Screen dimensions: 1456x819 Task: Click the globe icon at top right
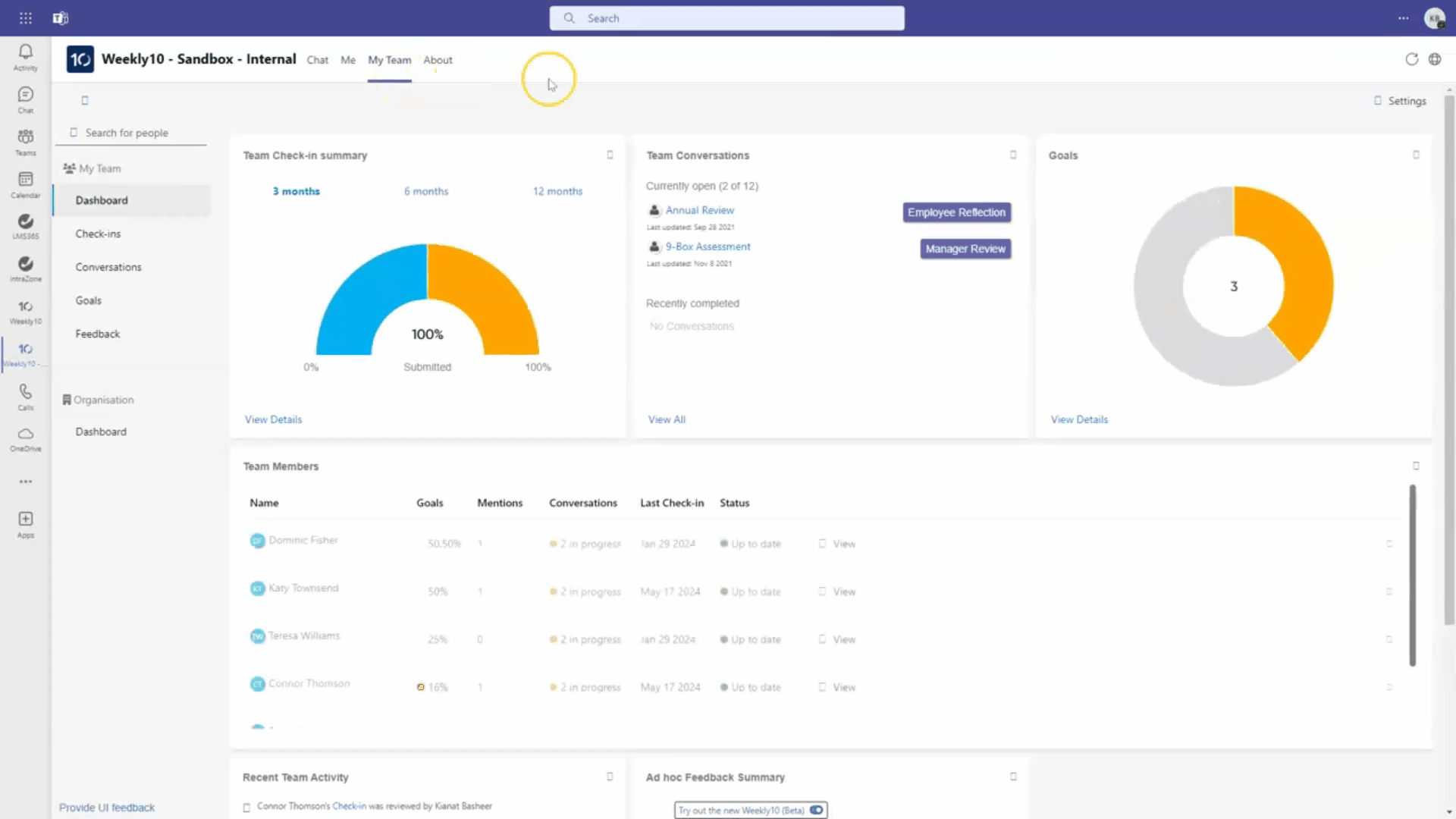point(1435,59)
